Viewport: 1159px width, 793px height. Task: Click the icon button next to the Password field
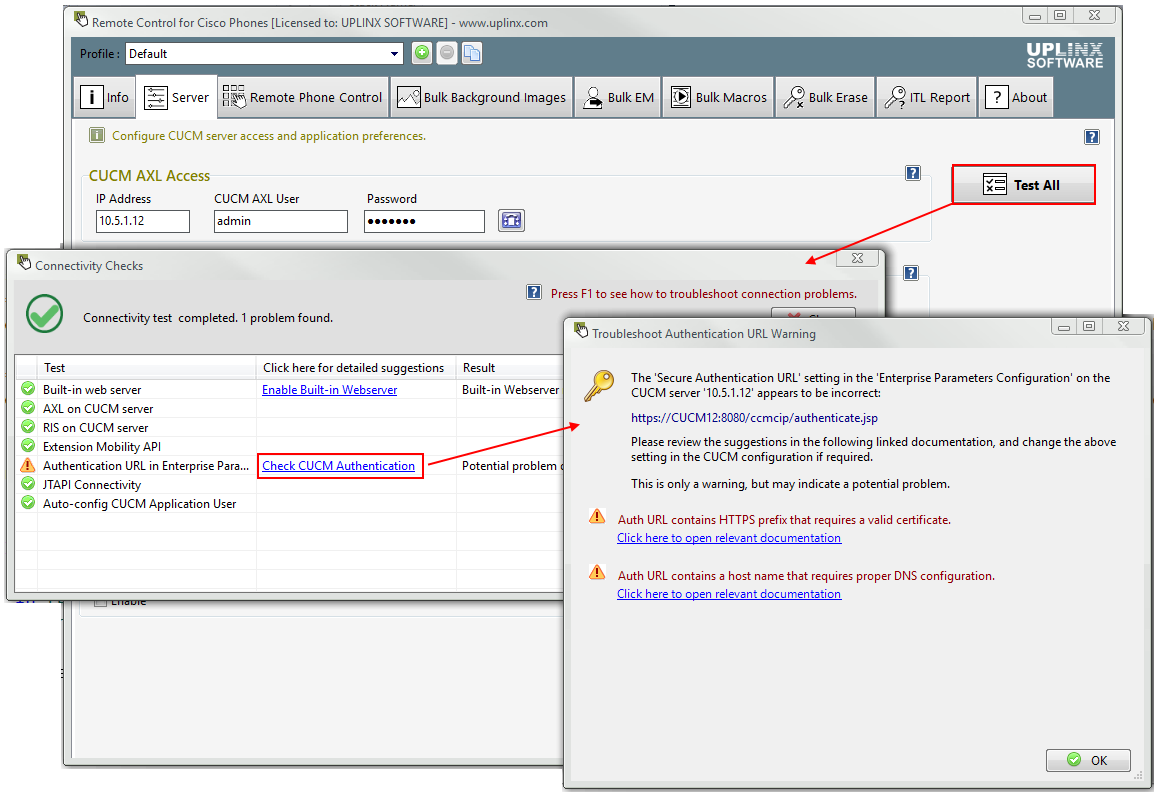tap(511, 220)
